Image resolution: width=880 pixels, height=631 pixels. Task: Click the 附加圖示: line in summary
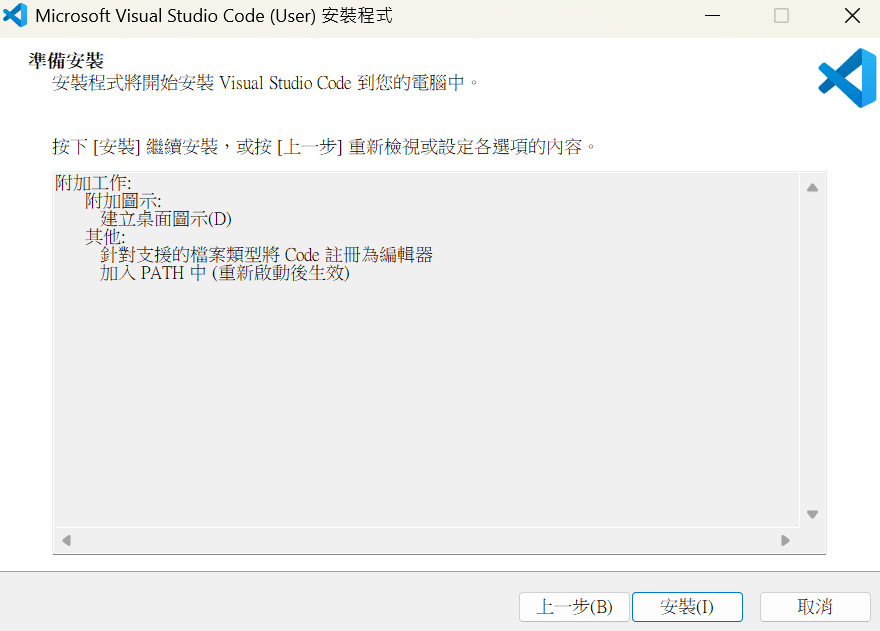pyautogui.click(x=123, y=201)
